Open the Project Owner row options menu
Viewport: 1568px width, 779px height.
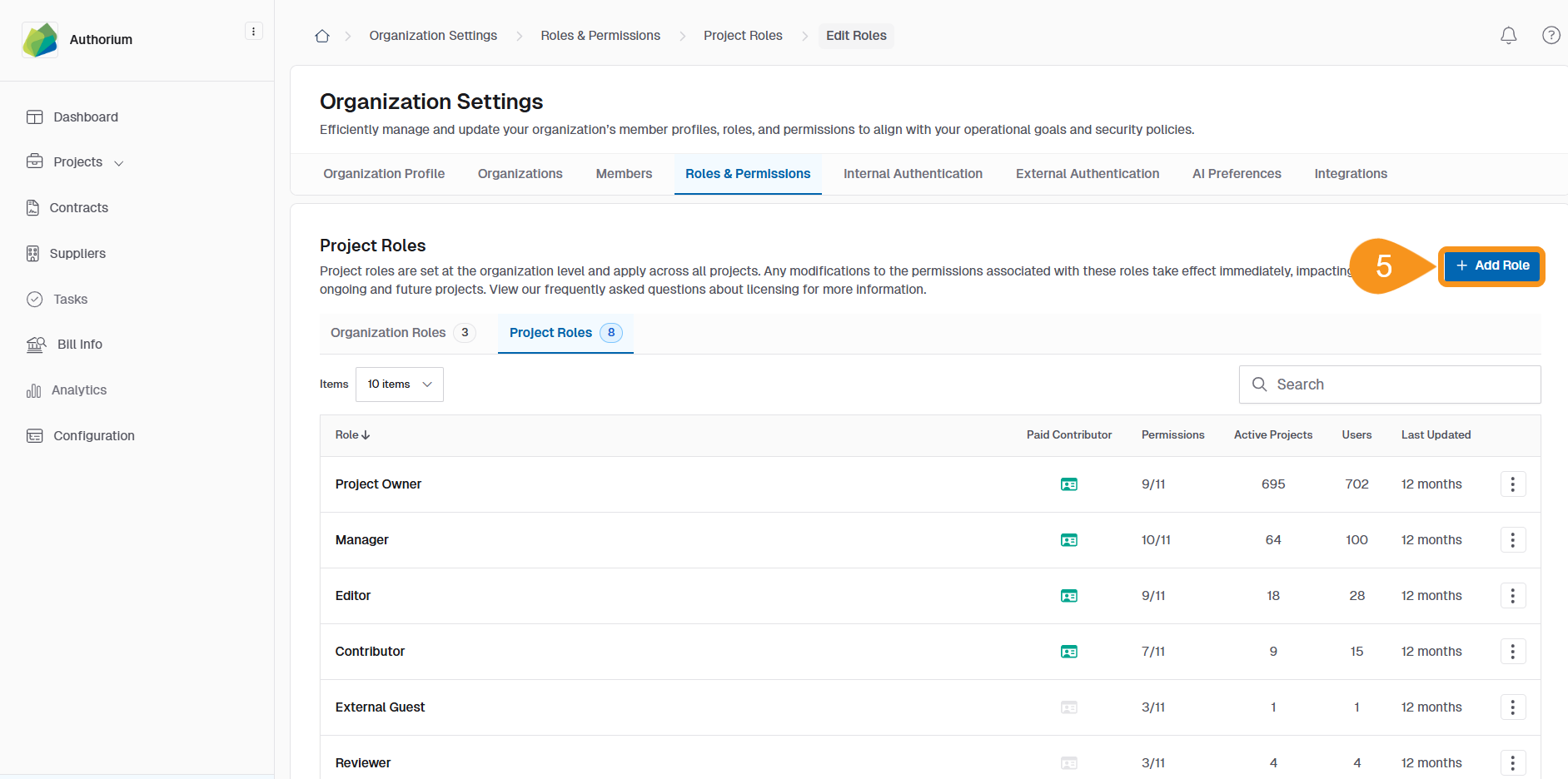(x=1513, y=484)
